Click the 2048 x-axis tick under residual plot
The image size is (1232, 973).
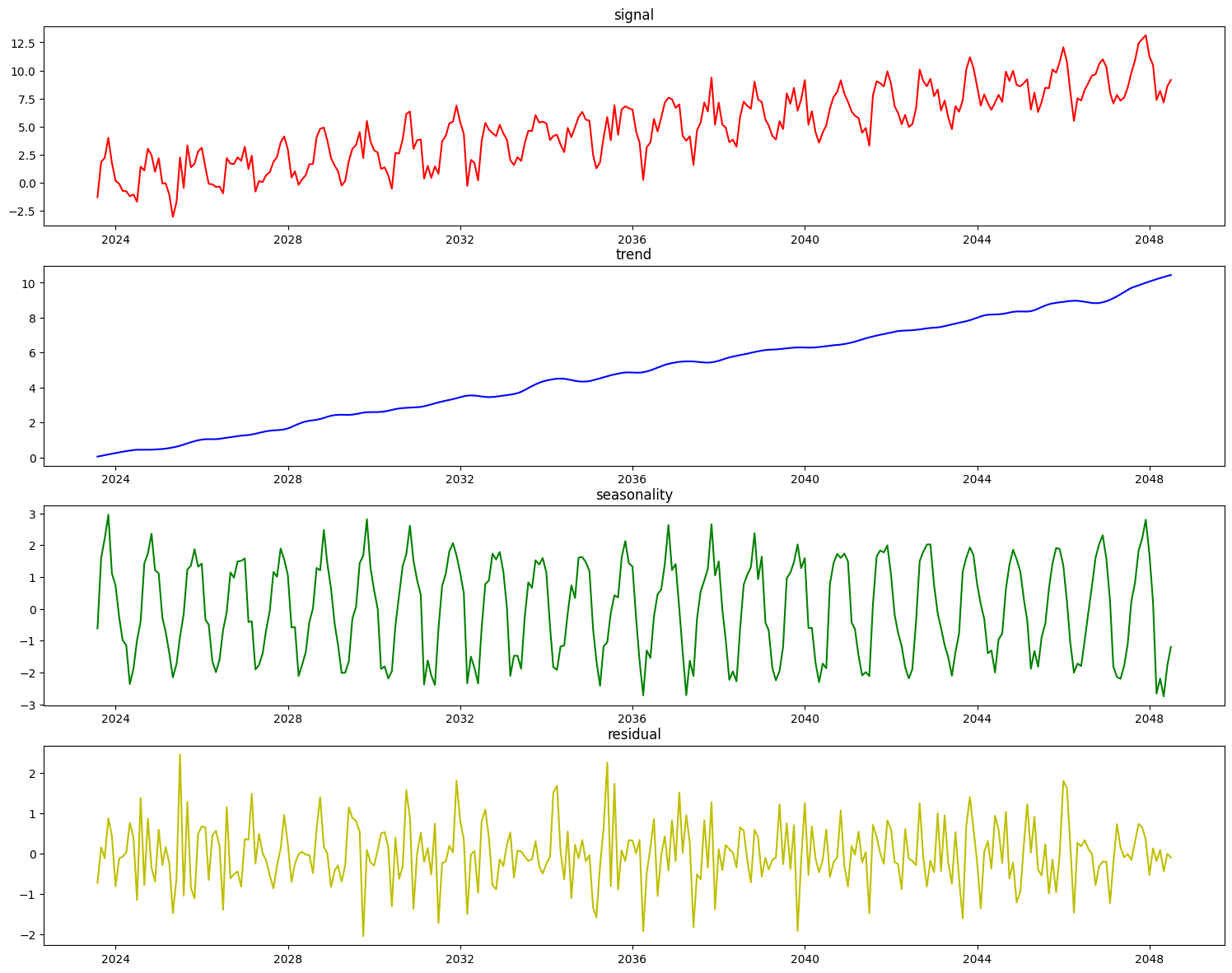(x=1149, y=959)
